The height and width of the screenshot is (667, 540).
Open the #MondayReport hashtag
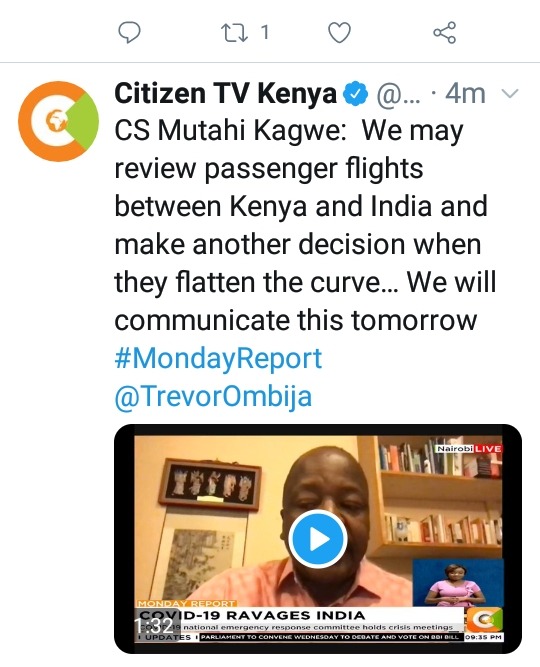(218, 358)
